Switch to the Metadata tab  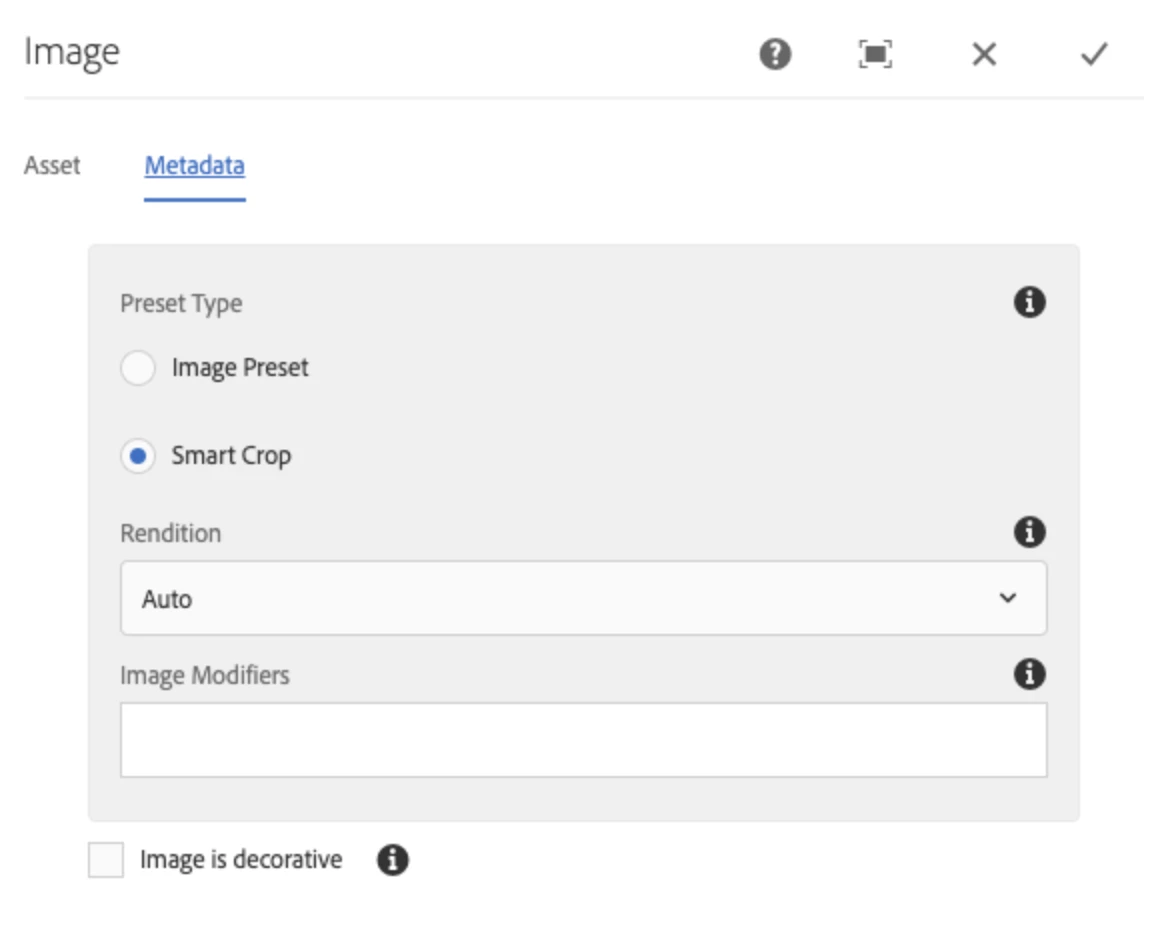click(x=194, y=165)
